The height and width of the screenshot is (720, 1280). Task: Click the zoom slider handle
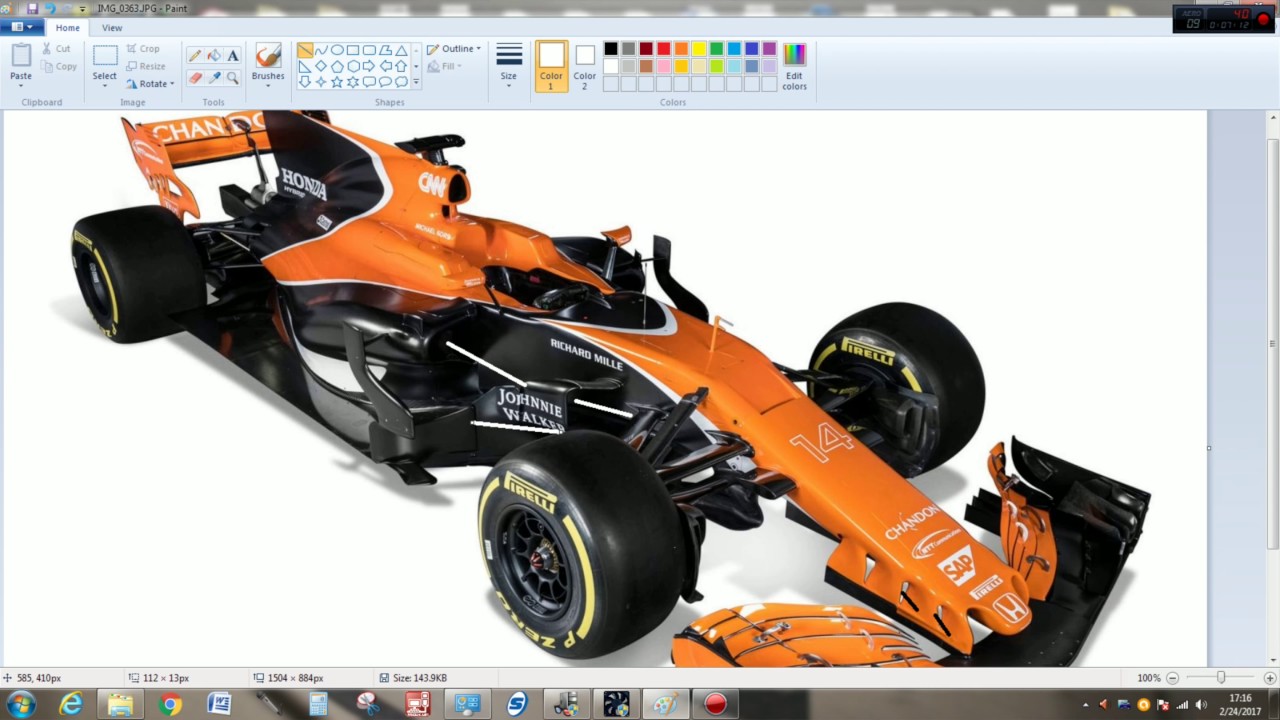1221,678
